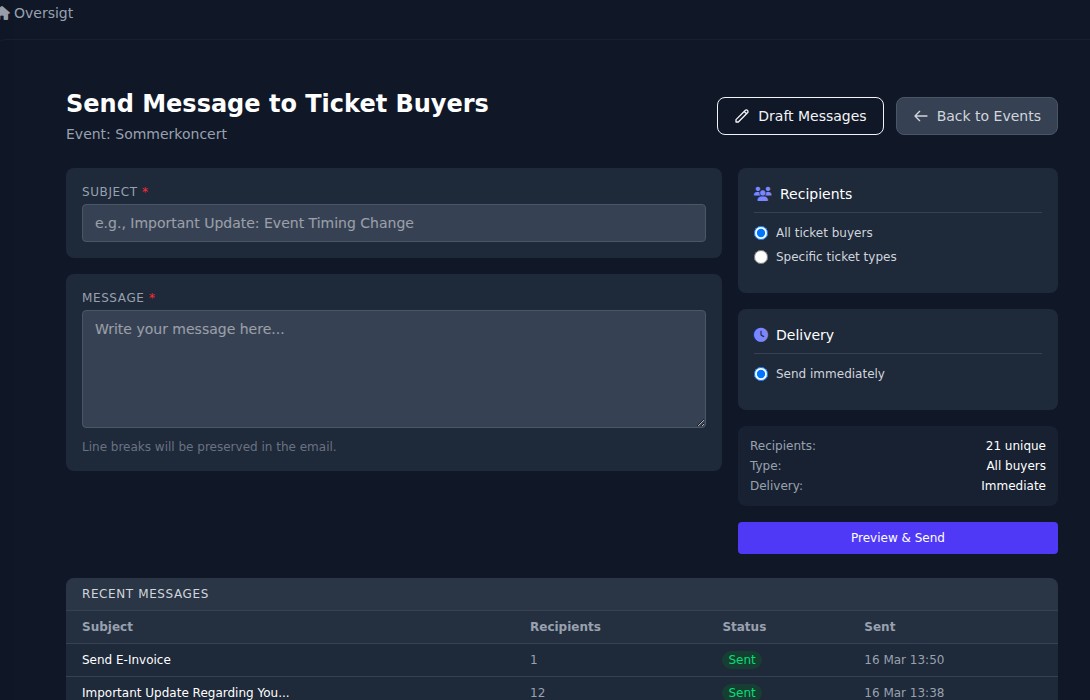The image size is (1090, 700).
Task: Go Back to Events
Action: [x=977, y=116]
